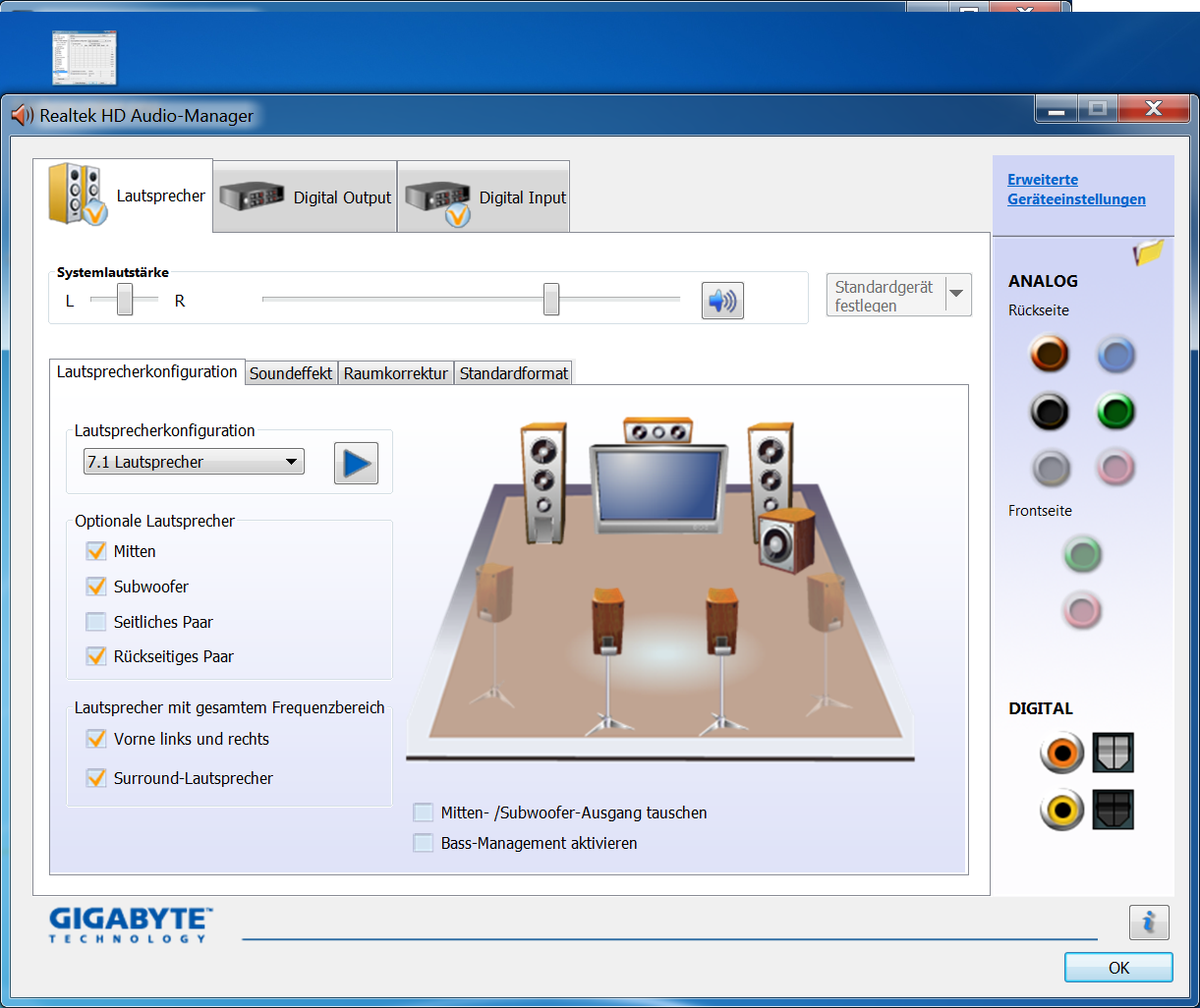Image resolution: width=1200 pixels, height=1008 pixels.
Task: Switch to the Digital Output tab
Action: point(306,197)
